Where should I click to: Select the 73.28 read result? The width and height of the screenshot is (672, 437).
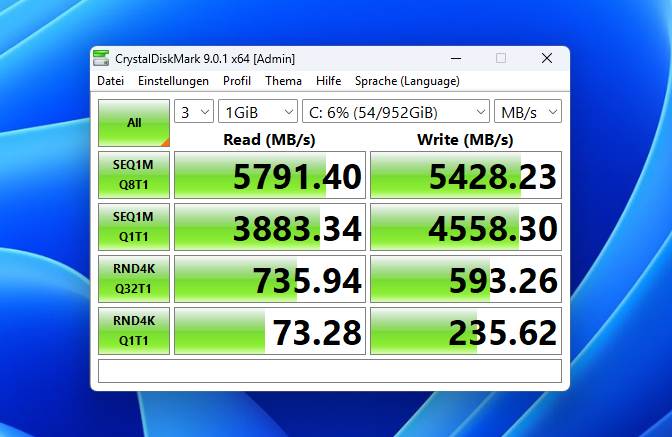coord(270,331)
